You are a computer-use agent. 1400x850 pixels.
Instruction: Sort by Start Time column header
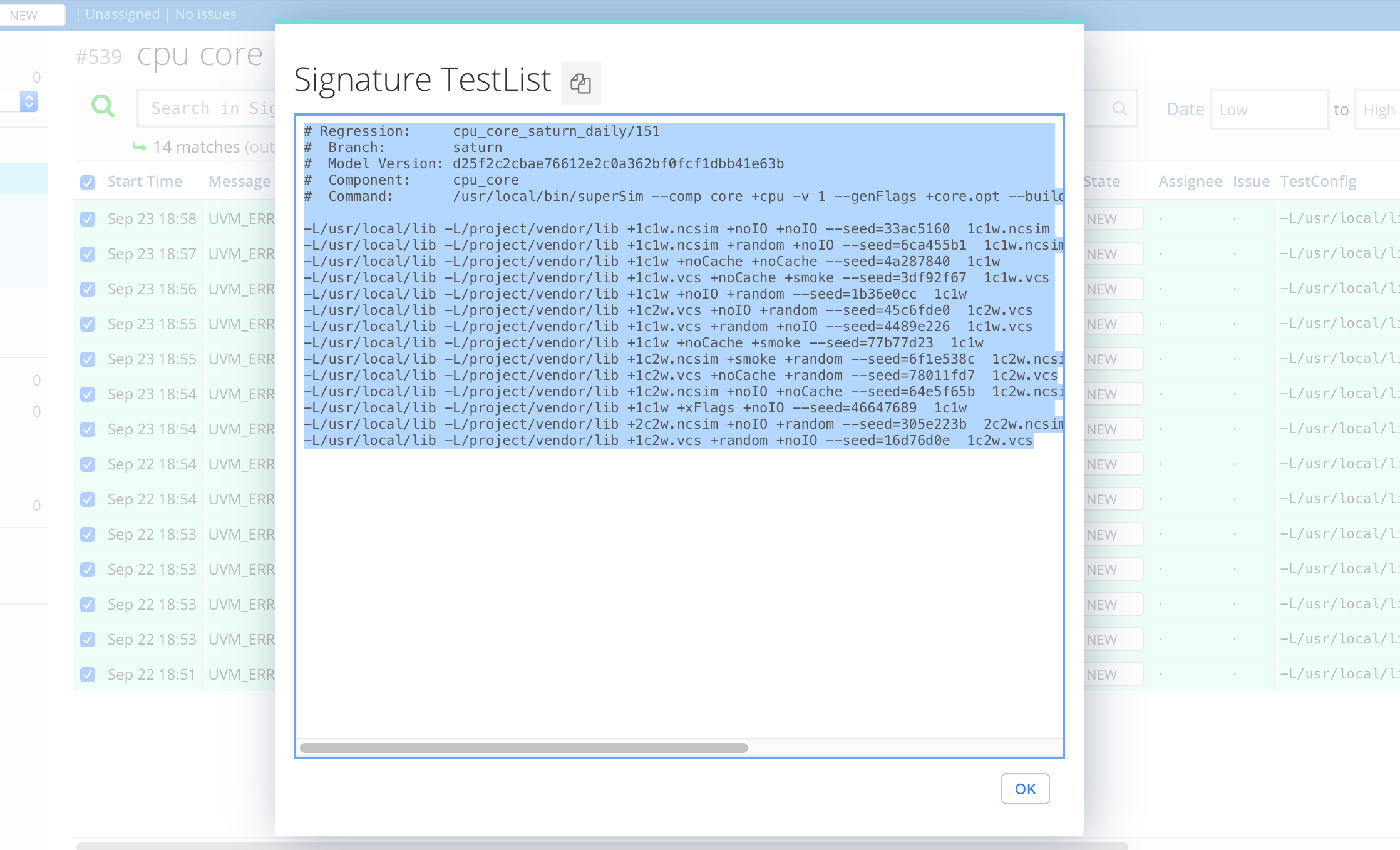(x=145, y=182)
